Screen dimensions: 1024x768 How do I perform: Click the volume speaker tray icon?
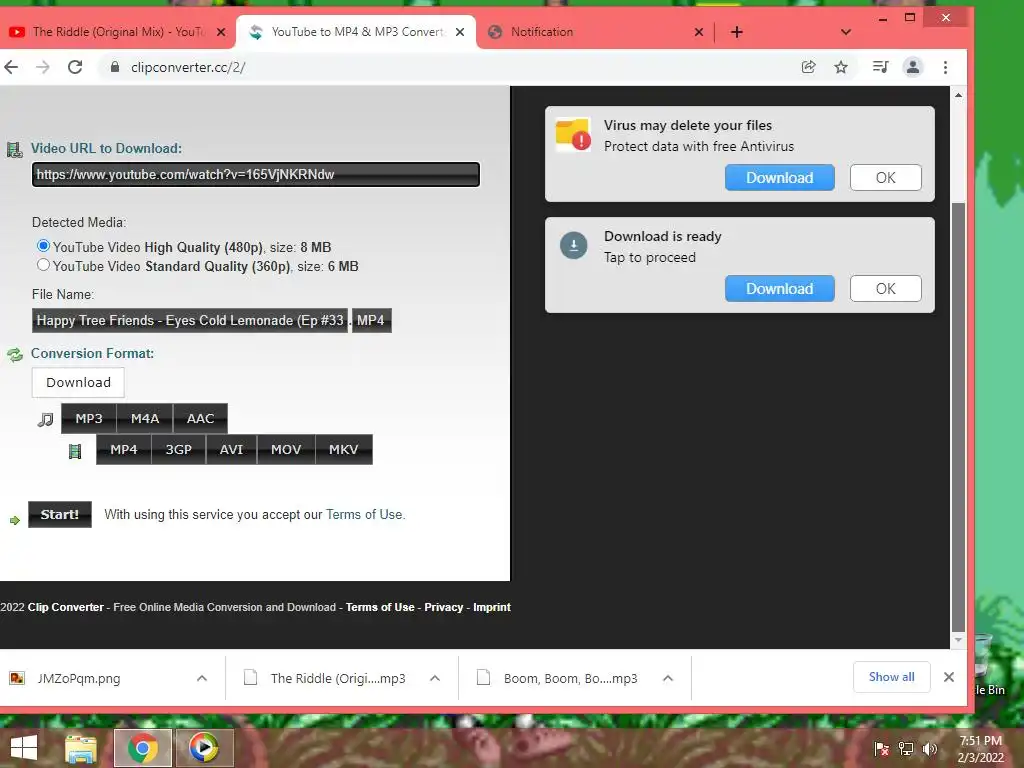[x=930, y=749]
